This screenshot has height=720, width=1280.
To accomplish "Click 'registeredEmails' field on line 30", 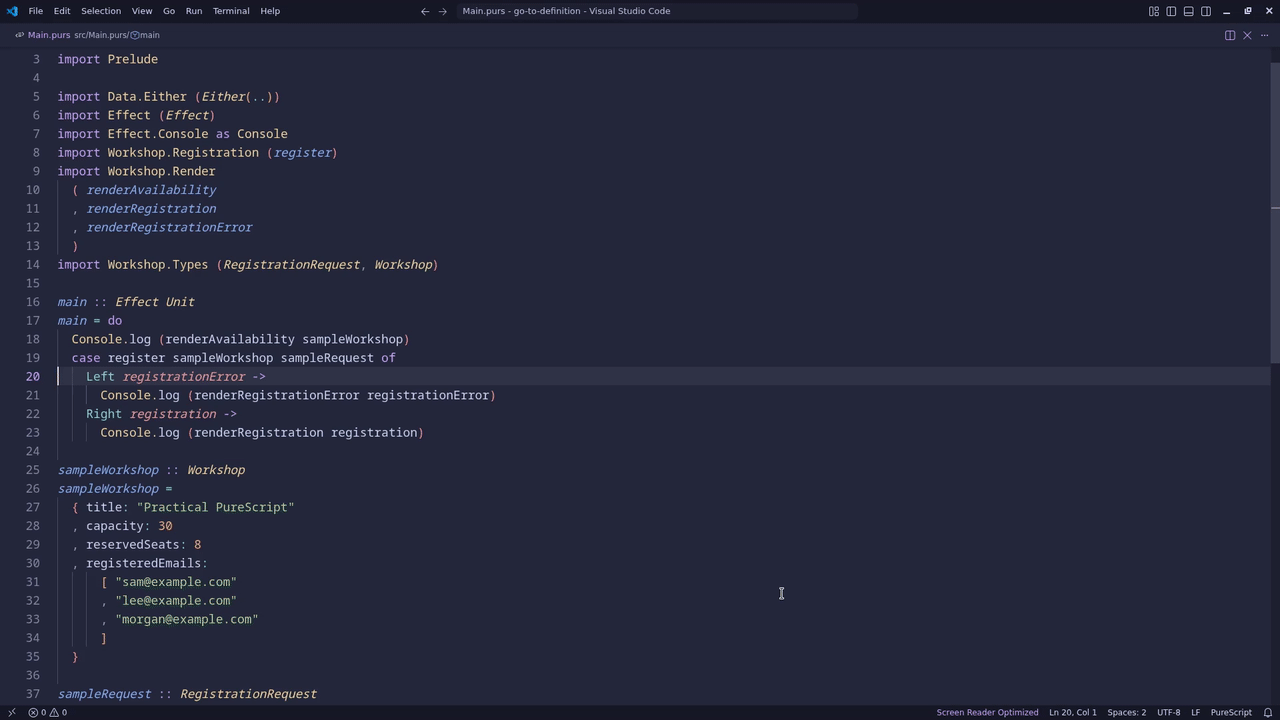I will tap(143, 563).
